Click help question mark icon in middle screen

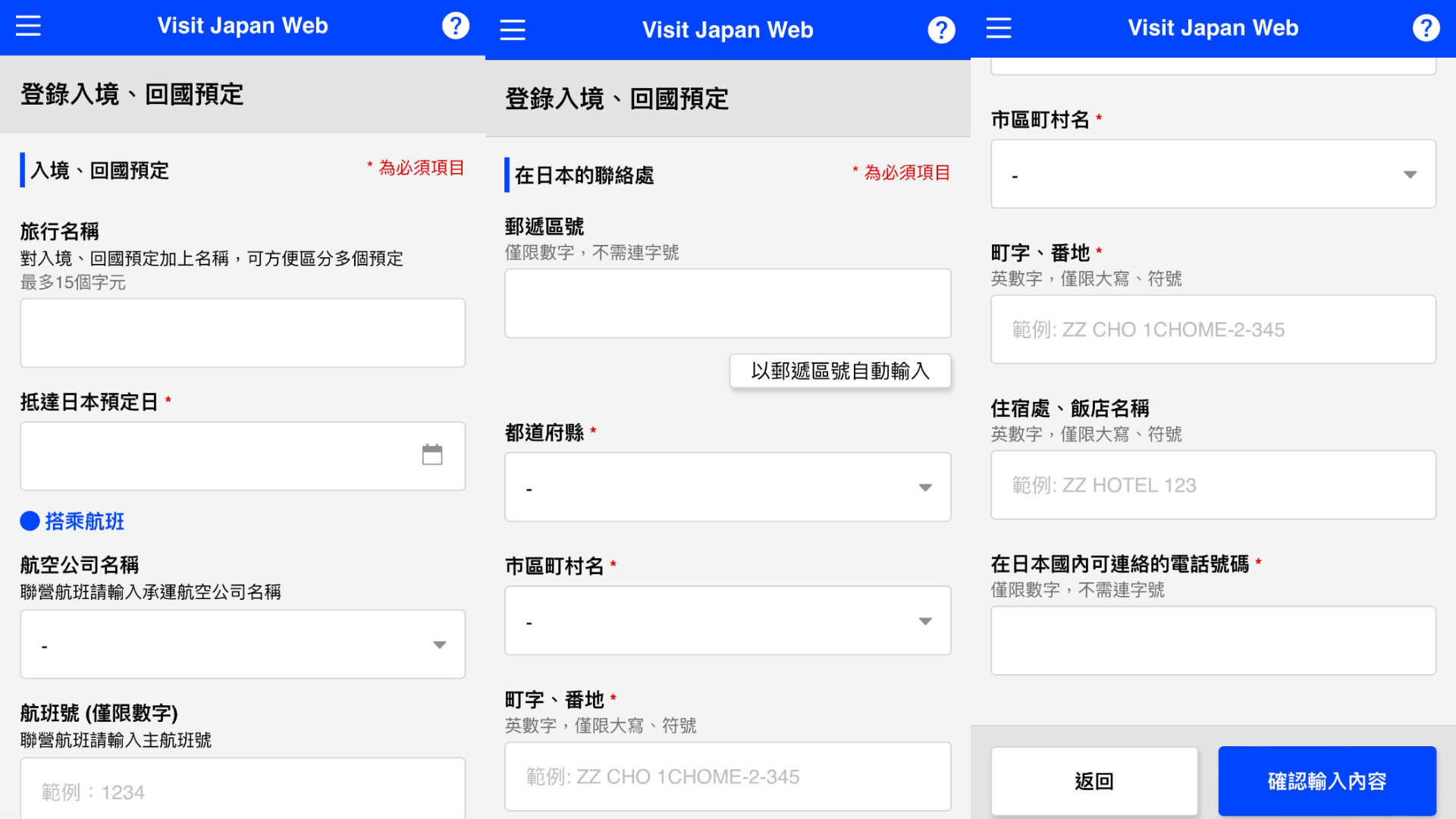tap(941, 30)
